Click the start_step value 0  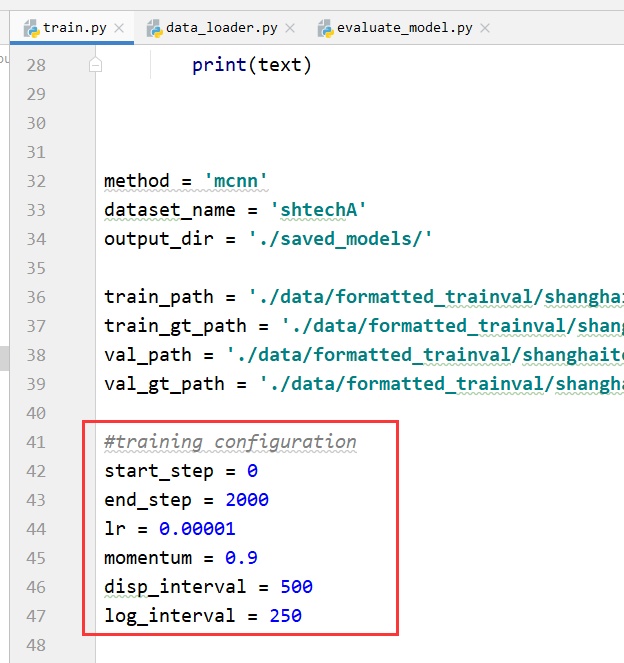point(252,471)
